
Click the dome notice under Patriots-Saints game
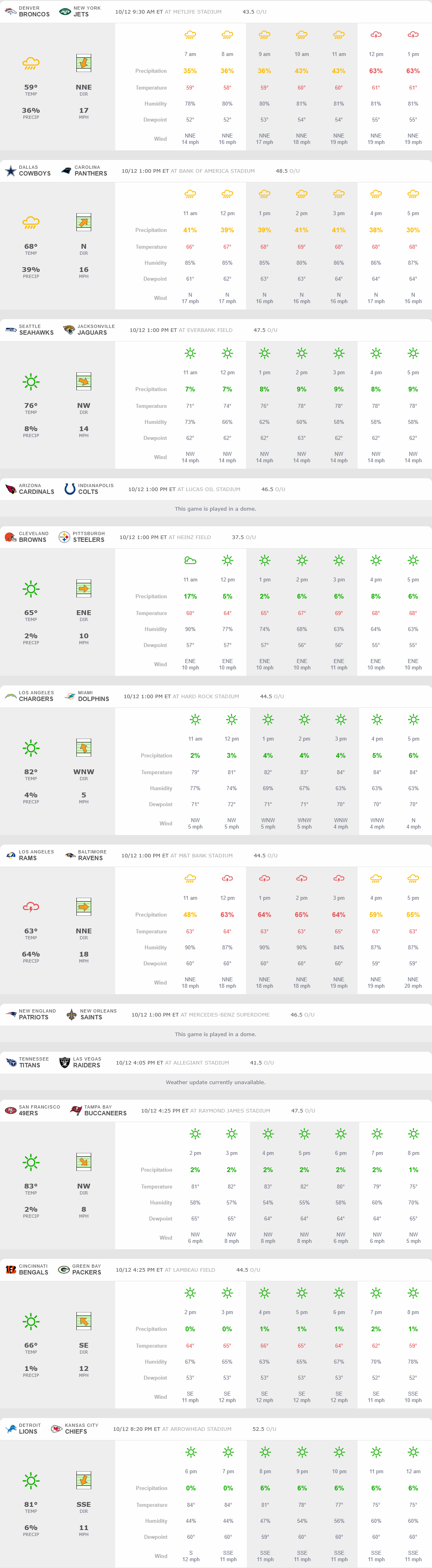[x=215, y=1034]
